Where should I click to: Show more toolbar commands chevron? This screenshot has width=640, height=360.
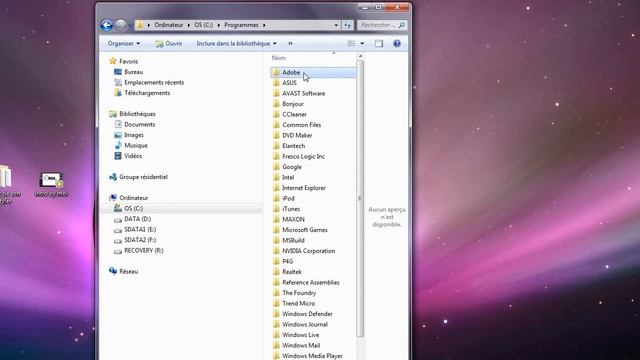coord(290,43)
